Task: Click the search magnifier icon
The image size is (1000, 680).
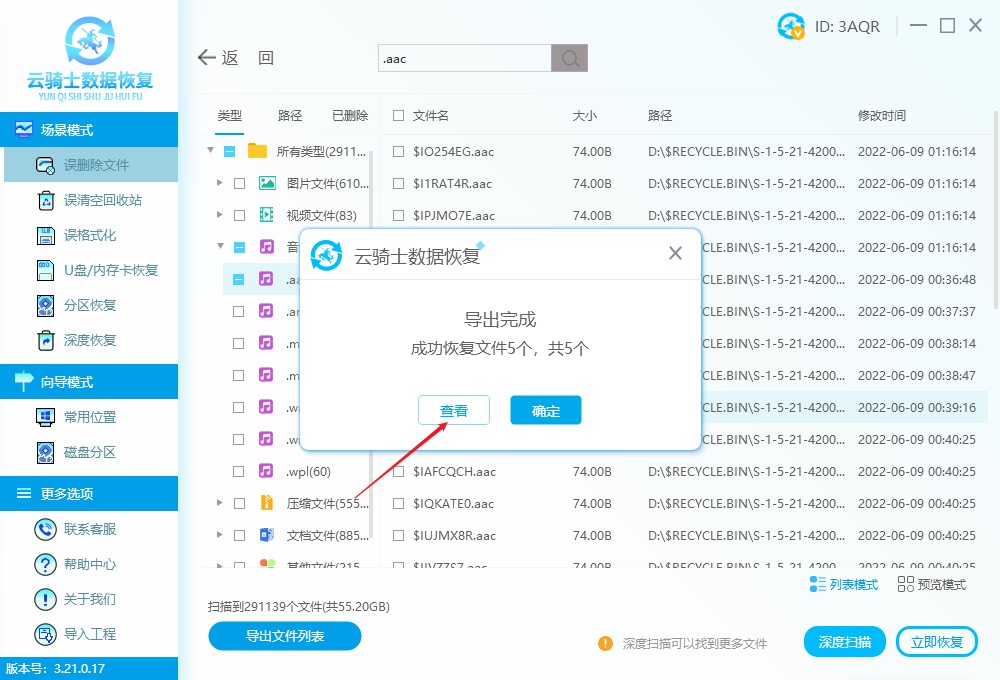Action: [568, 58]
